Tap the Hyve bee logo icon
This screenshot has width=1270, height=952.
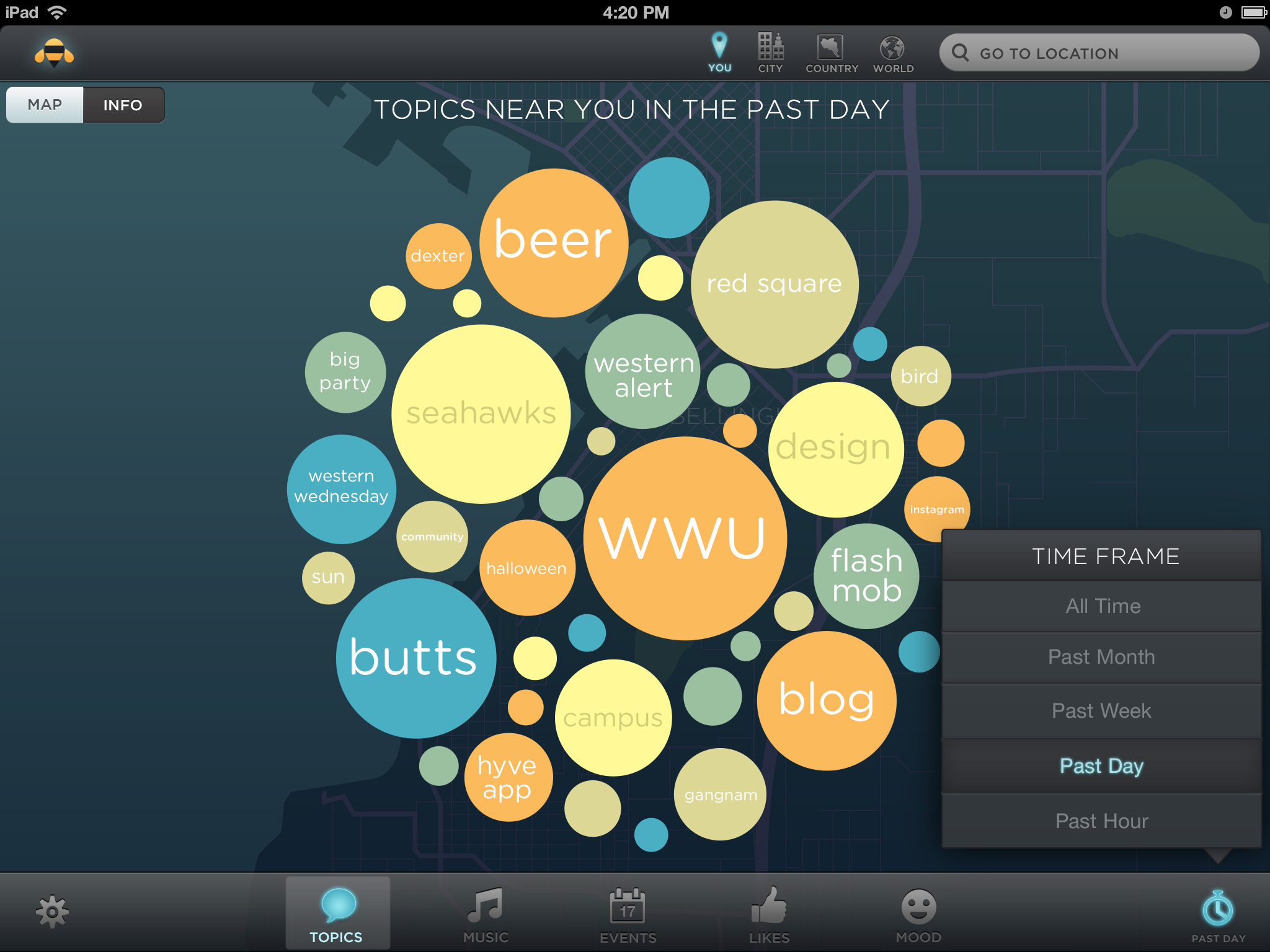point(54,53)
